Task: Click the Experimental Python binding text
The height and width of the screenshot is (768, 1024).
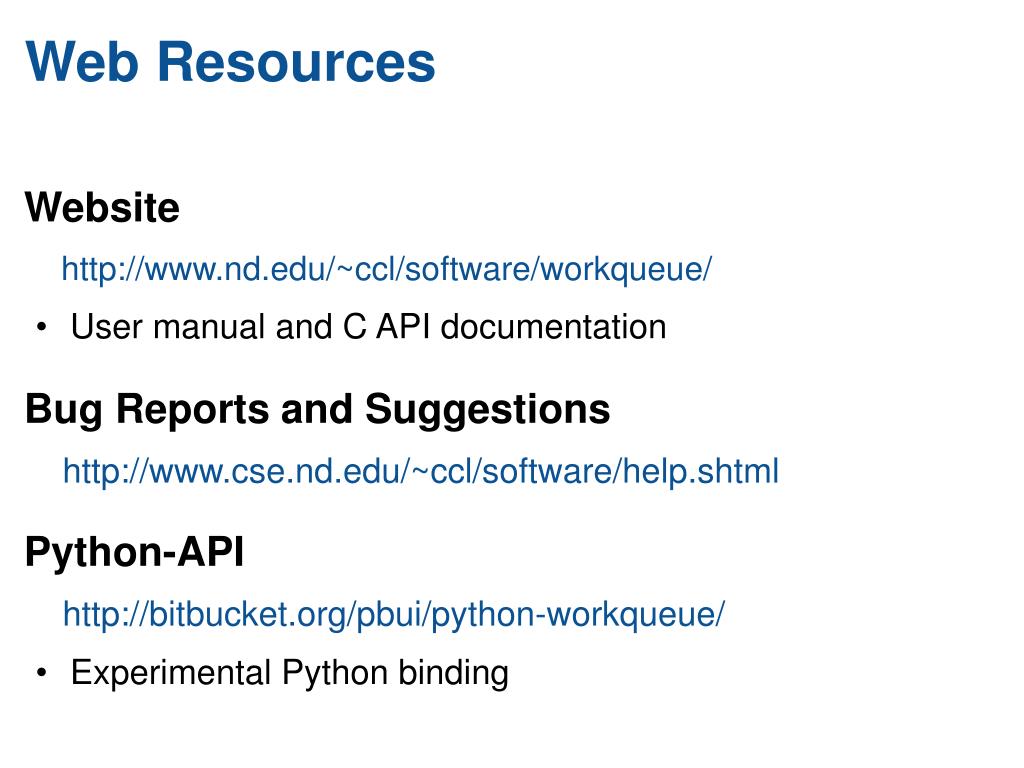Action: (290, 673)
